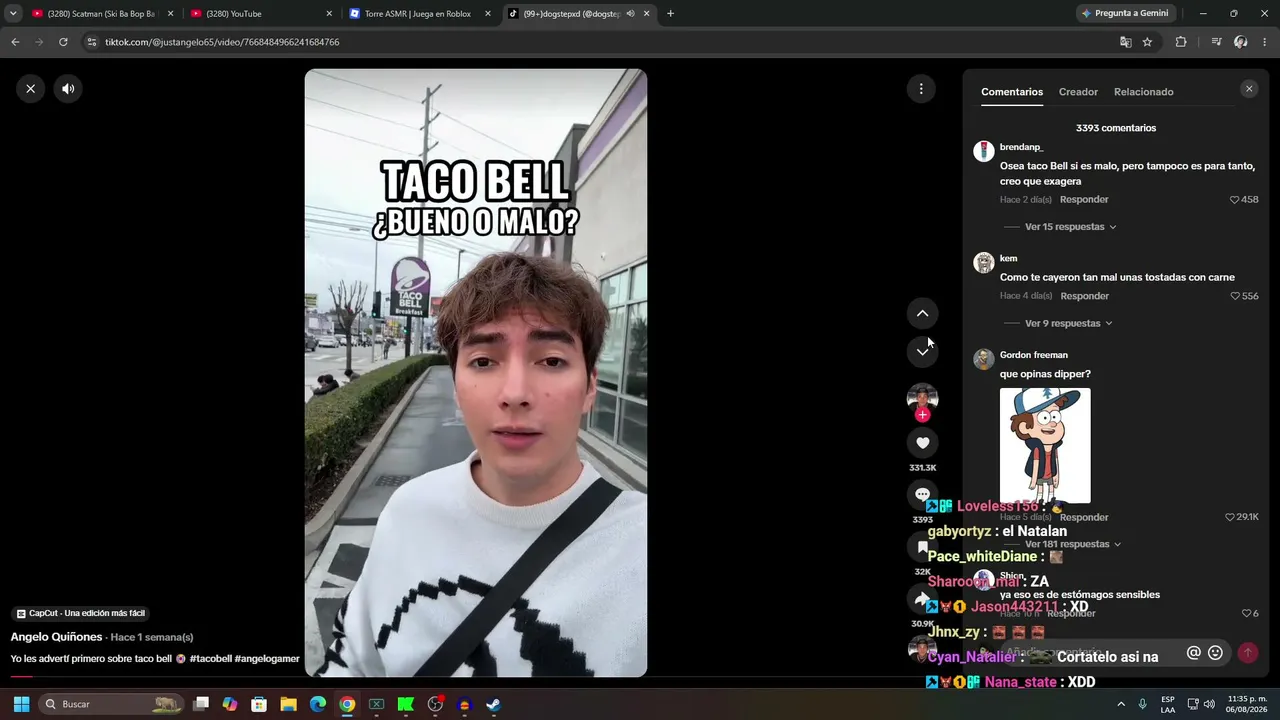Open the emoji picker in comment box
Image resolution: width=1280 pixels, height=720 pixels.
click(1215, 653)
